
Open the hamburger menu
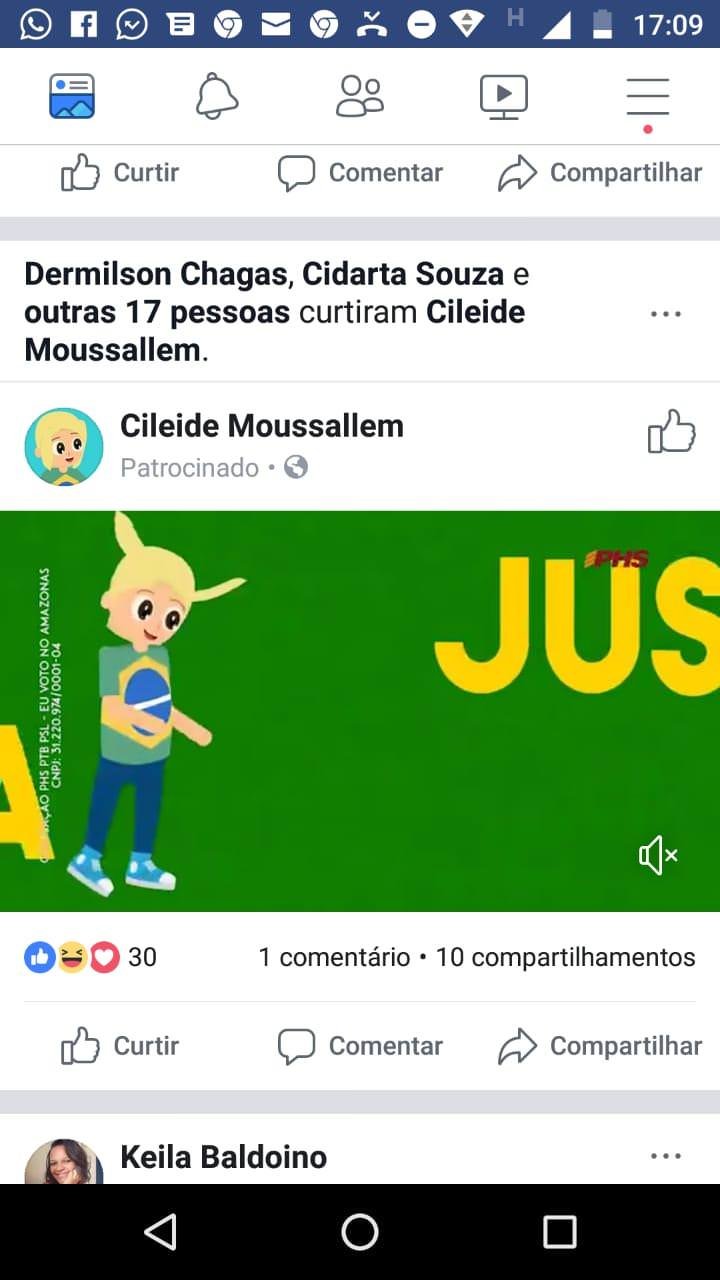pyautogui.click(x=648, y=98)
